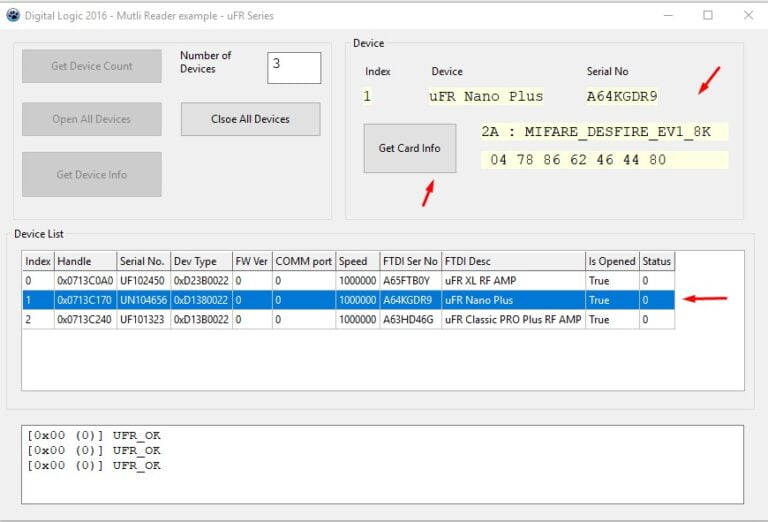Screen dimensions: 768x522
Task: Click the Dev Type column header
Action: (x=201, y=261)
